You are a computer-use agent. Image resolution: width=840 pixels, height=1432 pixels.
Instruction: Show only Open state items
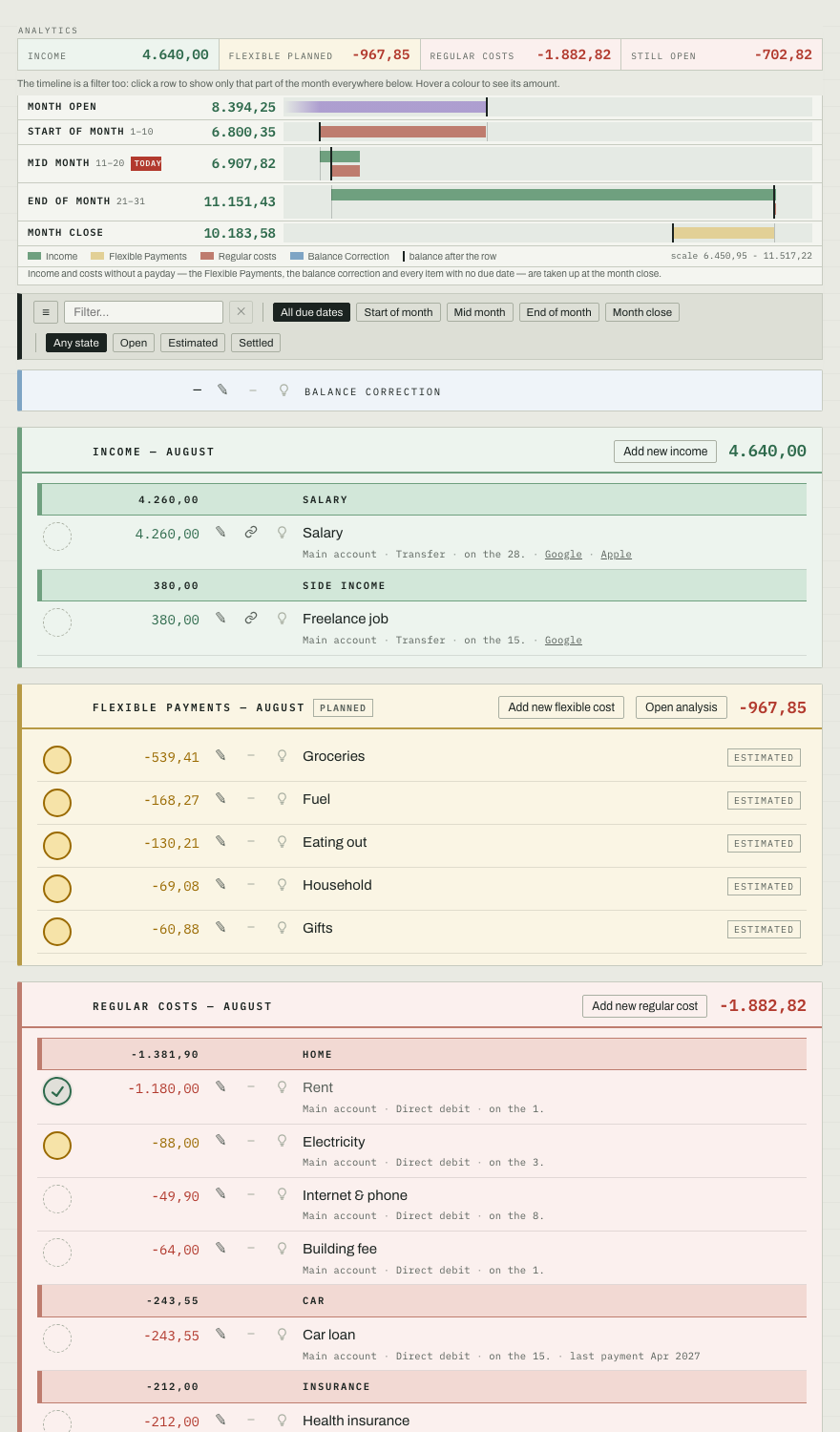click(134, 343)
